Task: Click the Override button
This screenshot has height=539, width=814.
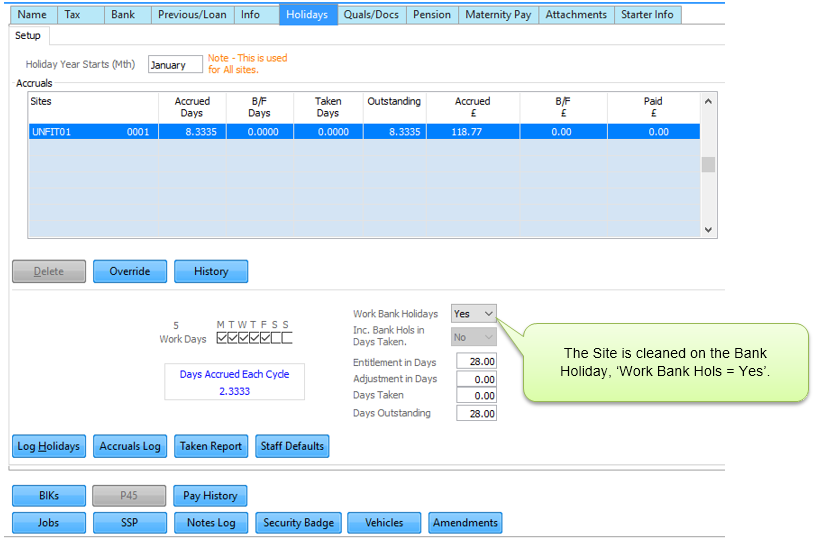Action: [x=130, y=272]
